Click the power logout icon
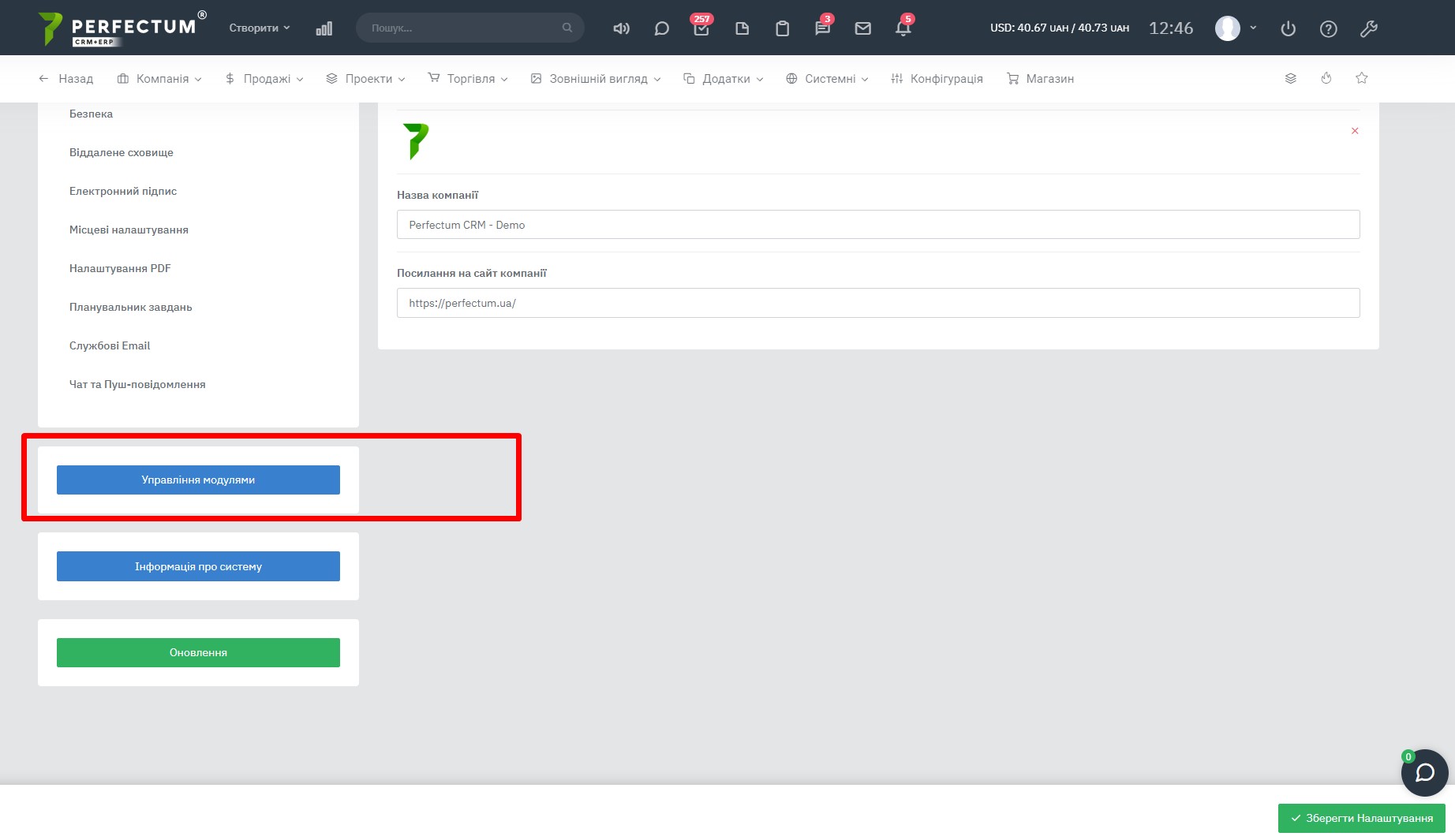 coord(1288,28)
